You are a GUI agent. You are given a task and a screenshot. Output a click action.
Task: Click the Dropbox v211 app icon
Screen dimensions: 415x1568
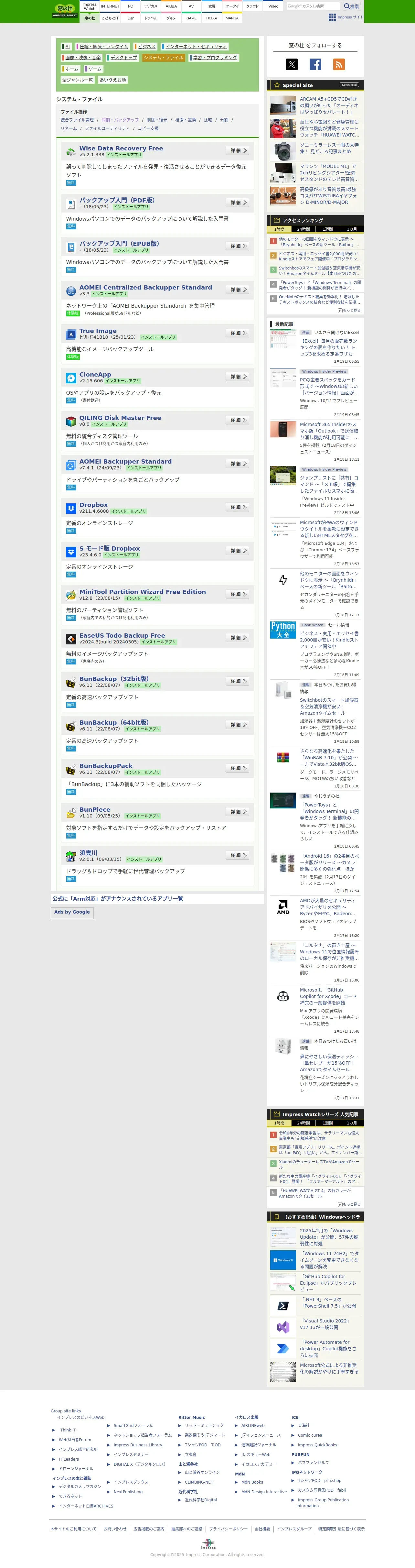pyautogui.click(x=71, y=508)
